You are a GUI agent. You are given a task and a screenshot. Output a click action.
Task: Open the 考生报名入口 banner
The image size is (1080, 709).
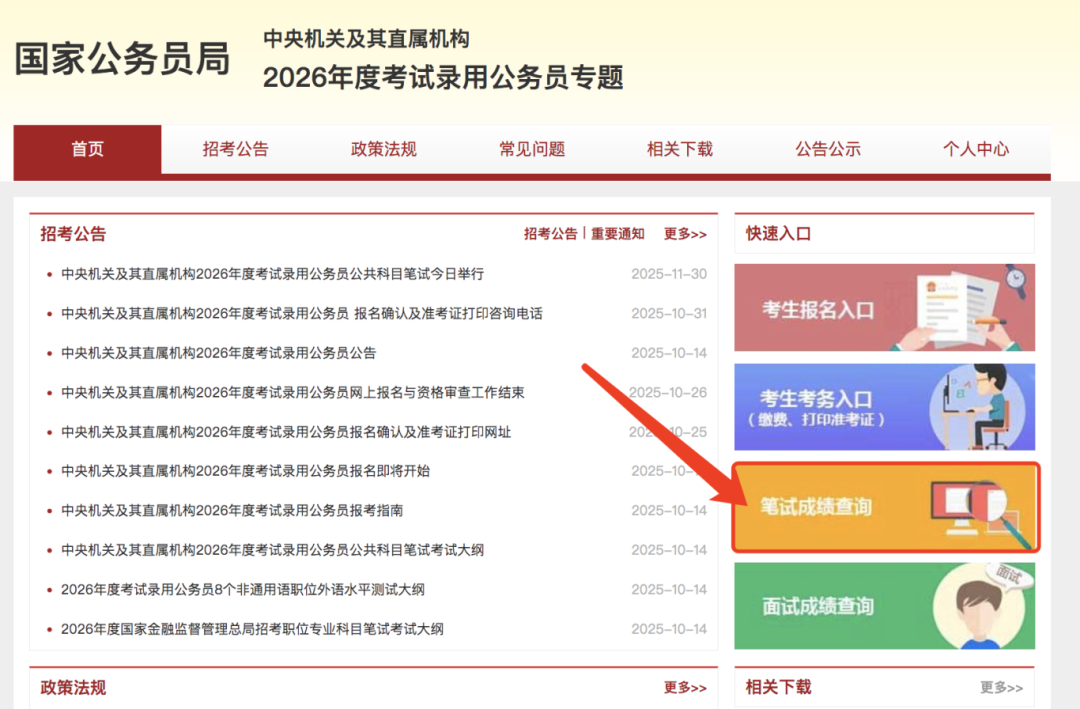(884, 308)
